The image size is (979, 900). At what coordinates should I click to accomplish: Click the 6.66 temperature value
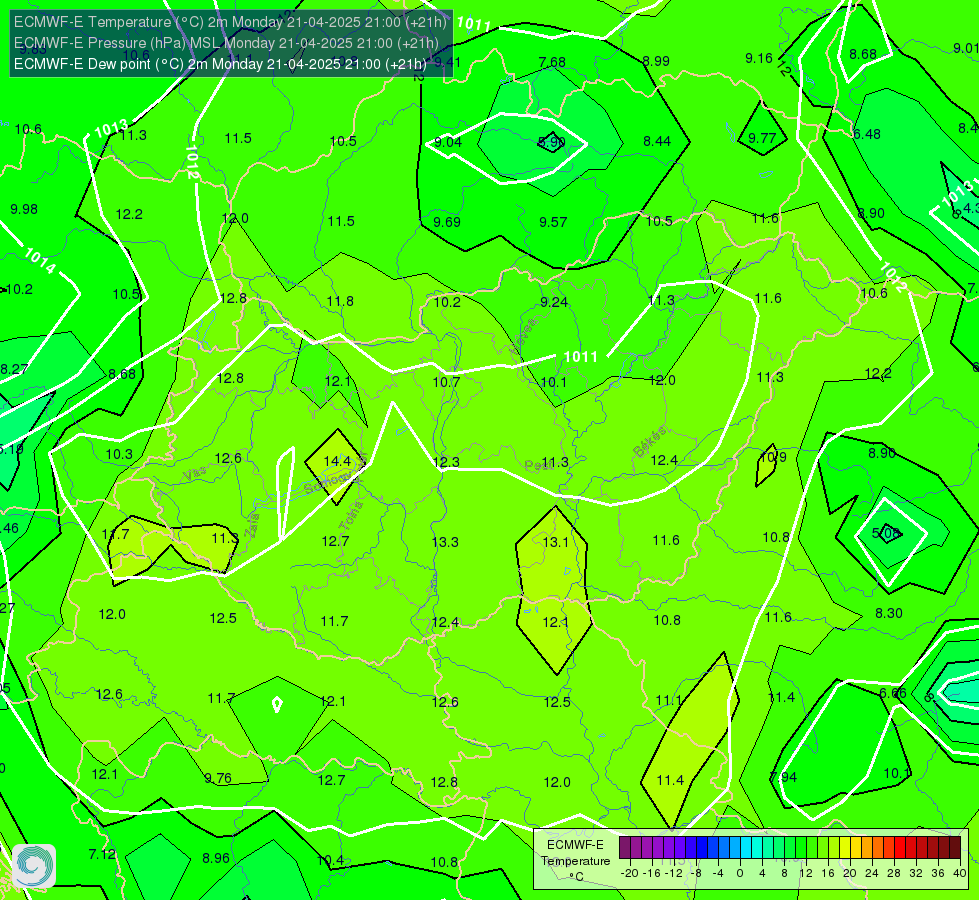(x=893, y=693)
